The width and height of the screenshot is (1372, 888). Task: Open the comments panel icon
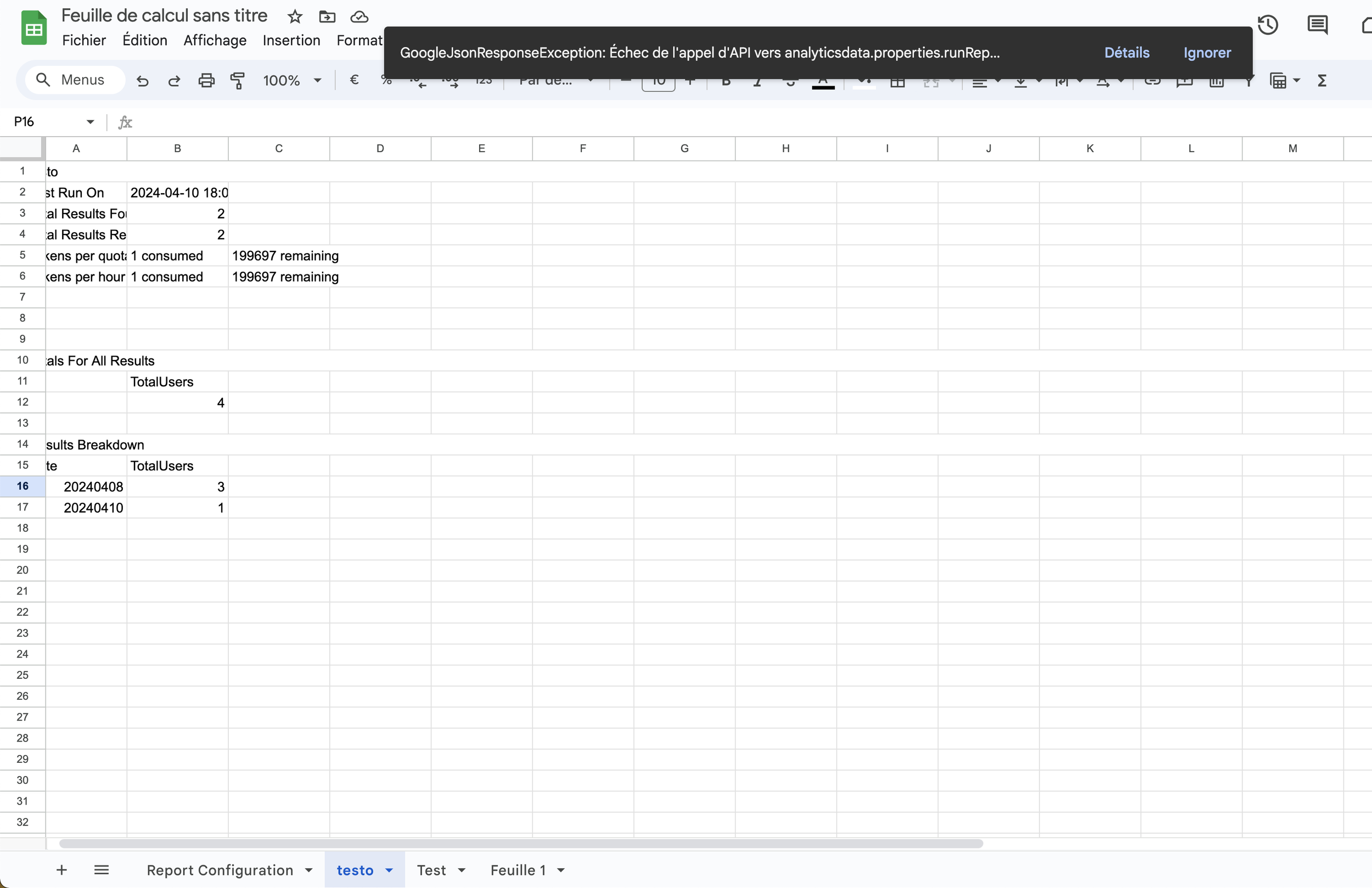click(x=1317, y=25)
